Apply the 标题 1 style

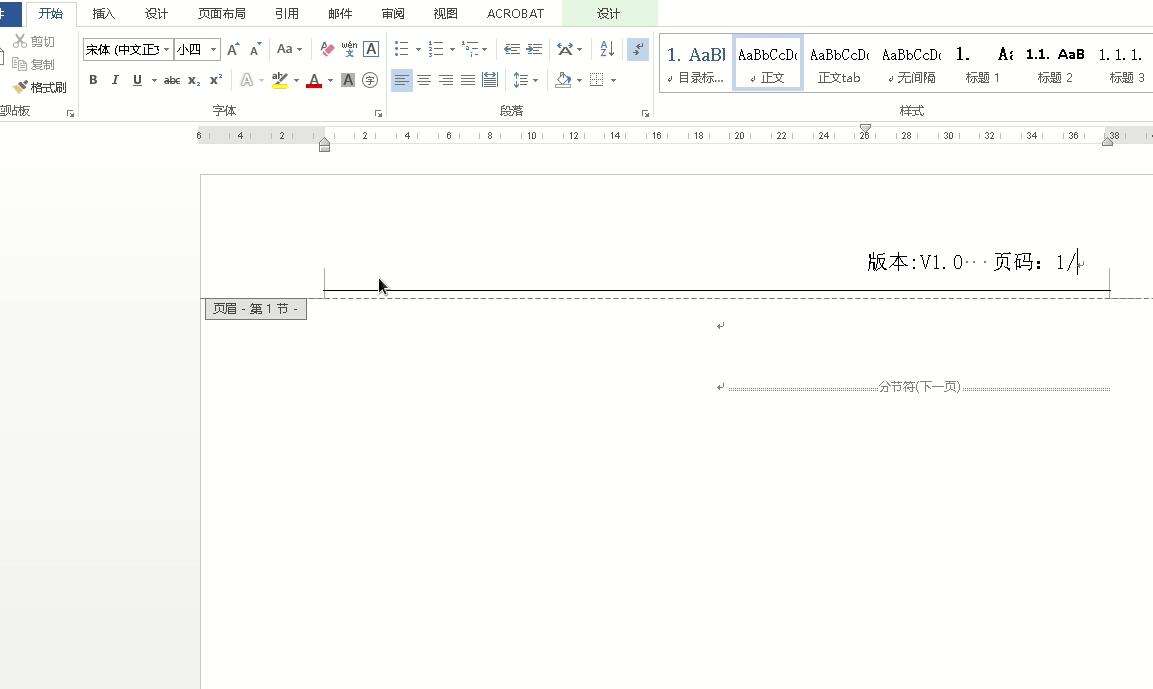point(982,63)
